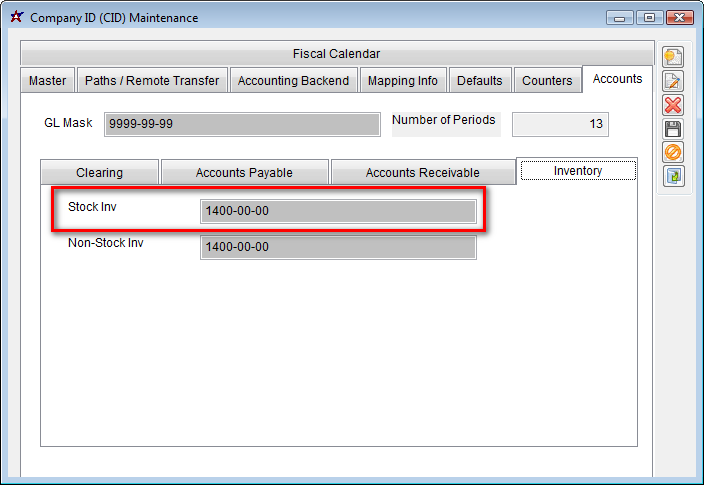Go to the Mapping Info tab
Image resolution: width=704 pixels, height=485 pixels.
pyautogui.click(x=402, y=81)
